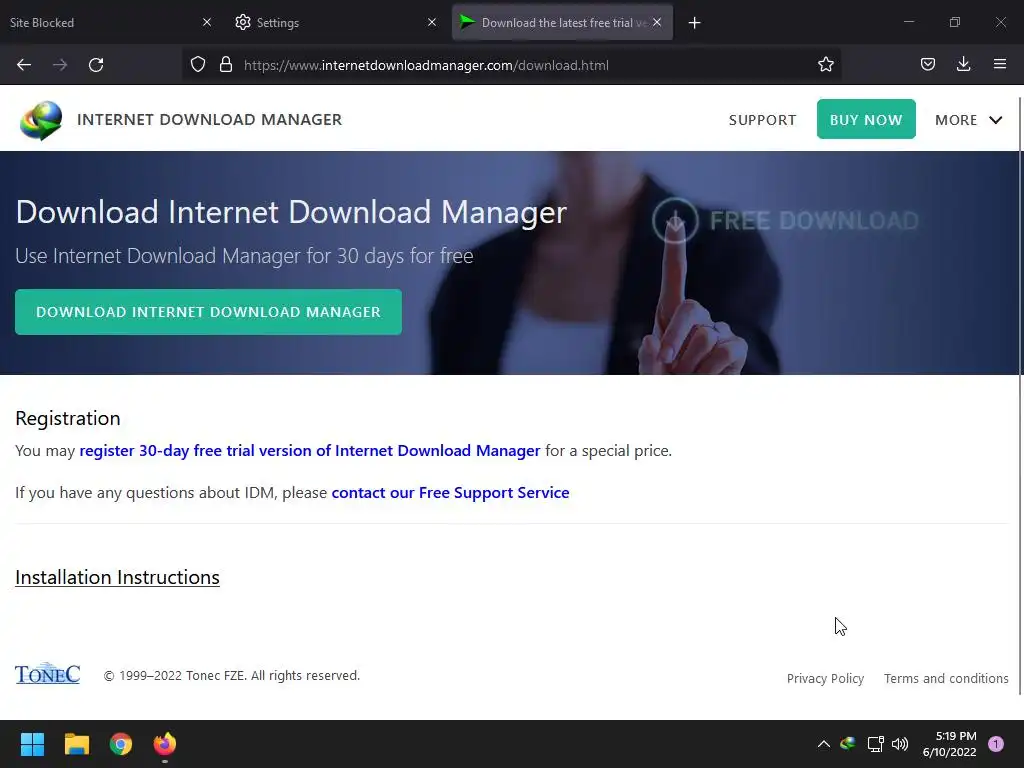Launch Google Chrome from the taskbar
Viewport: 1024px width, 768px height.
click(x=121, y=744)
